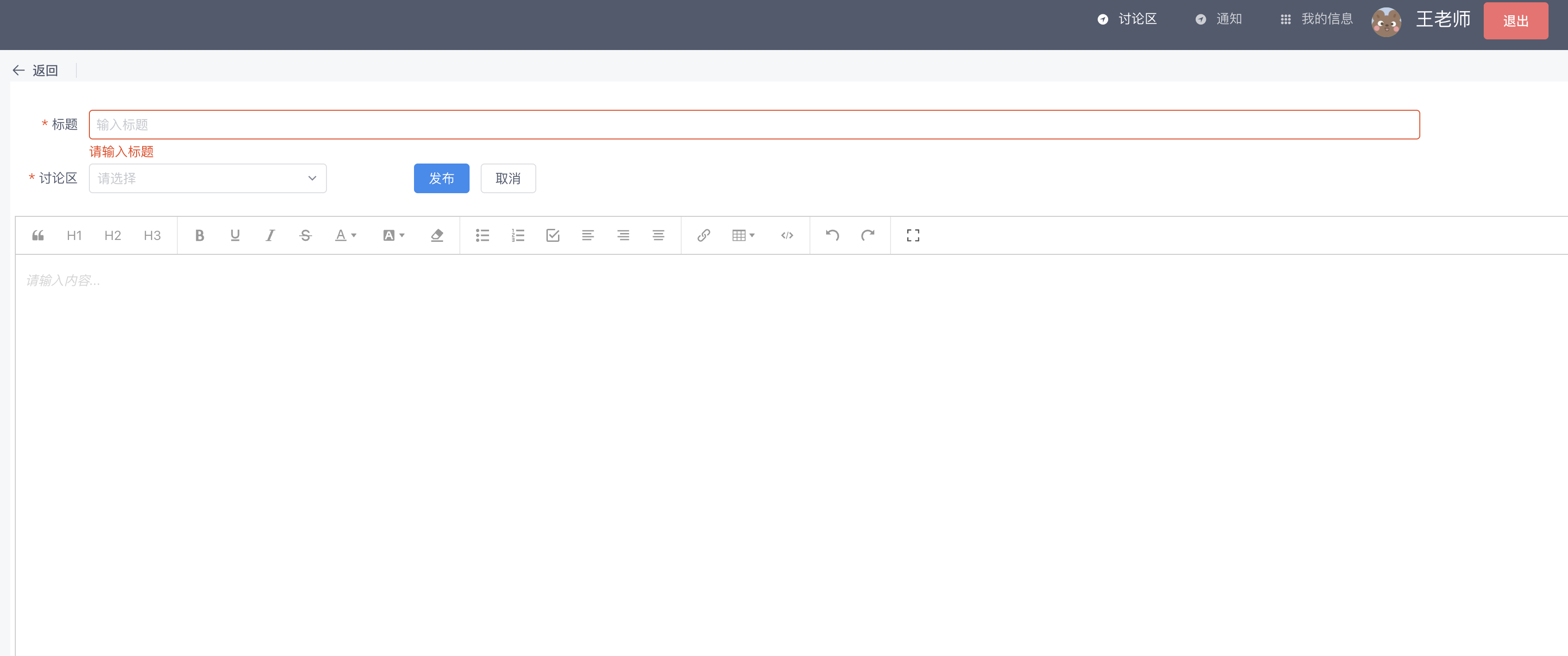Insert a hyperlink
This screenshot has width=1568, height=656.
(x=703, y=235)
